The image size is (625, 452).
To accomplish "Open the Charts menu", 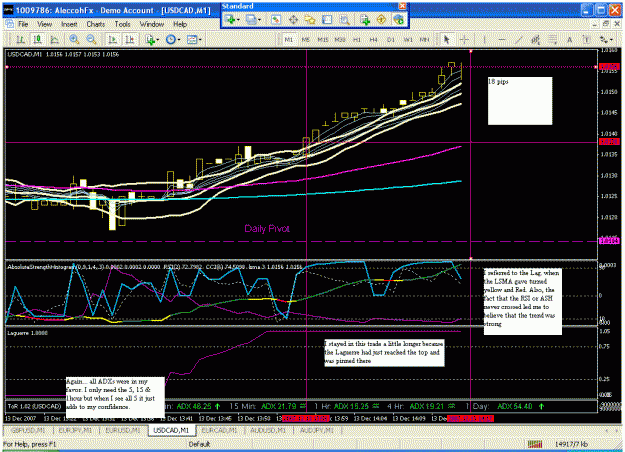I will pos(96,24).
